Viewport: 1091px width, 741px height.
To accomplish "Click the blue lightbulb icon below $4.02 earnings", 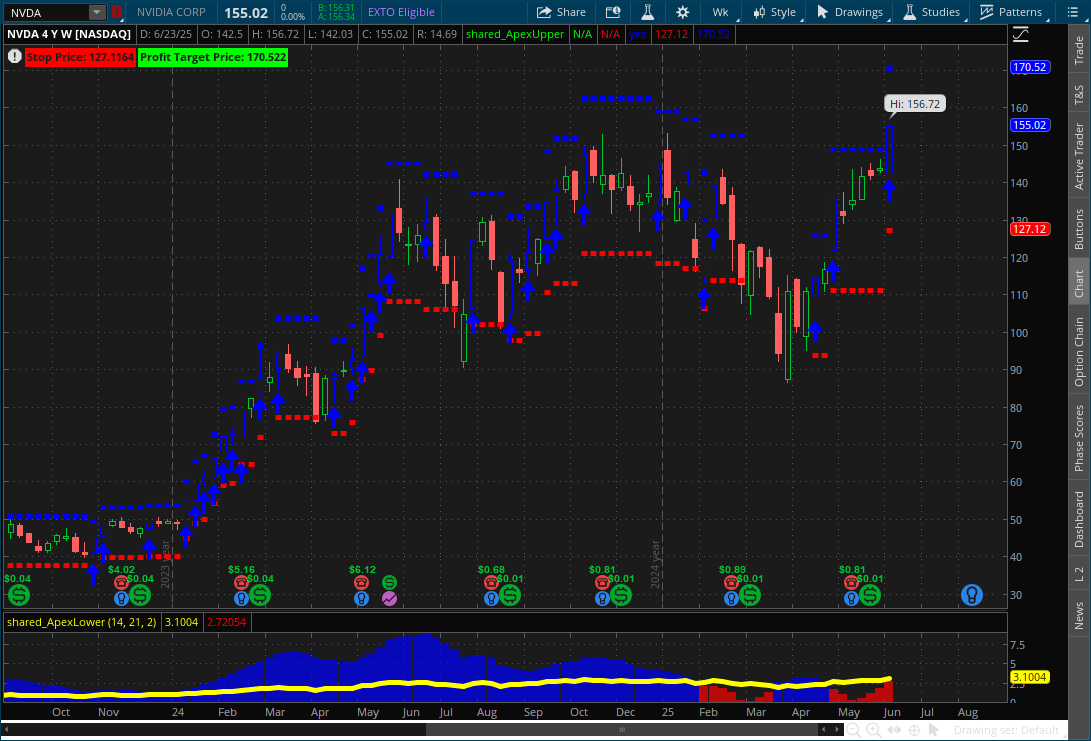I will click(x=121, y=598).
